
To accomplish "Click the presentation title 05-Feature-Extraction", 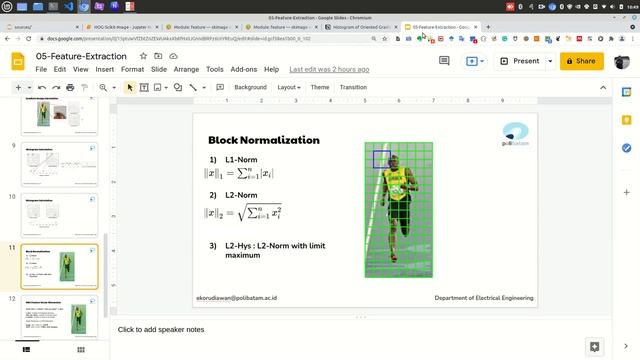I will click(x=81, y=56).
